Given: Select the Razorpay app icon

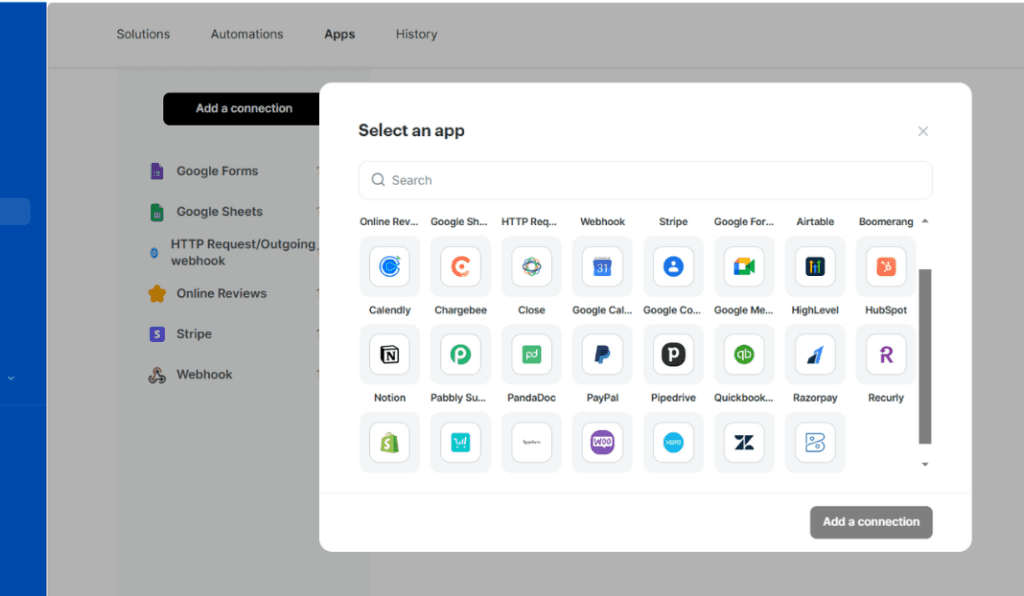Looking at the screenshot, I should point(815,354).
